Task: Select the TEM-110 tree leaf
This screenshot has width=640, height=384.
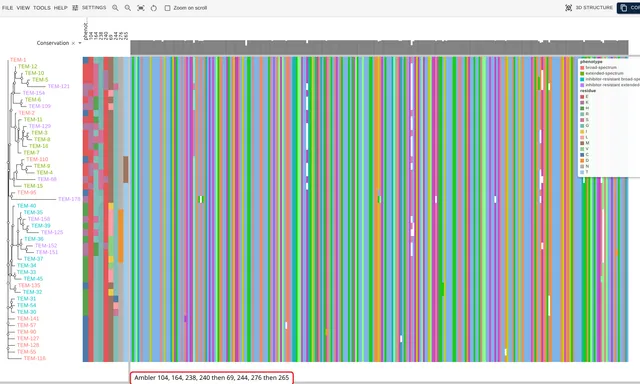Action: coord(37,159)
